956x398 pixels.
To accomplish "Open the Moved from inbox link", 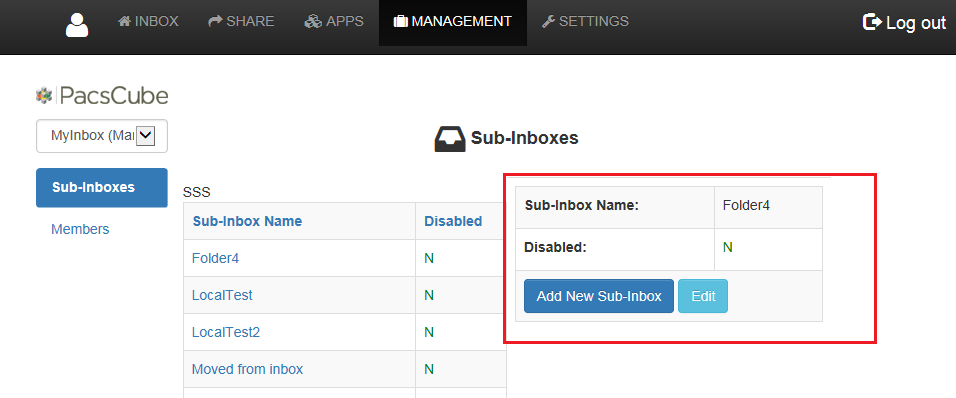I will (x=247, y=369).
